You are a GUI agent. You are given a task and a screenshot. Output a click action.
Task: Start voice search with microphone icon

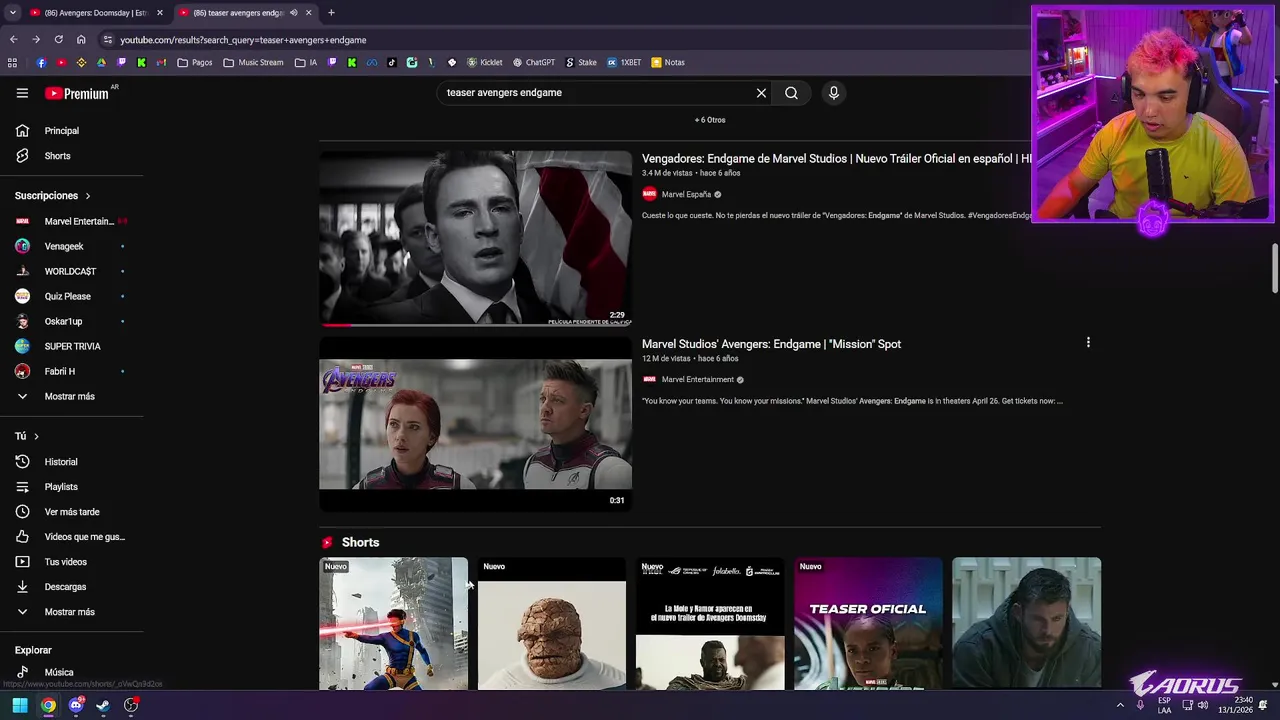pyautogui.click(x=833, y=93)
